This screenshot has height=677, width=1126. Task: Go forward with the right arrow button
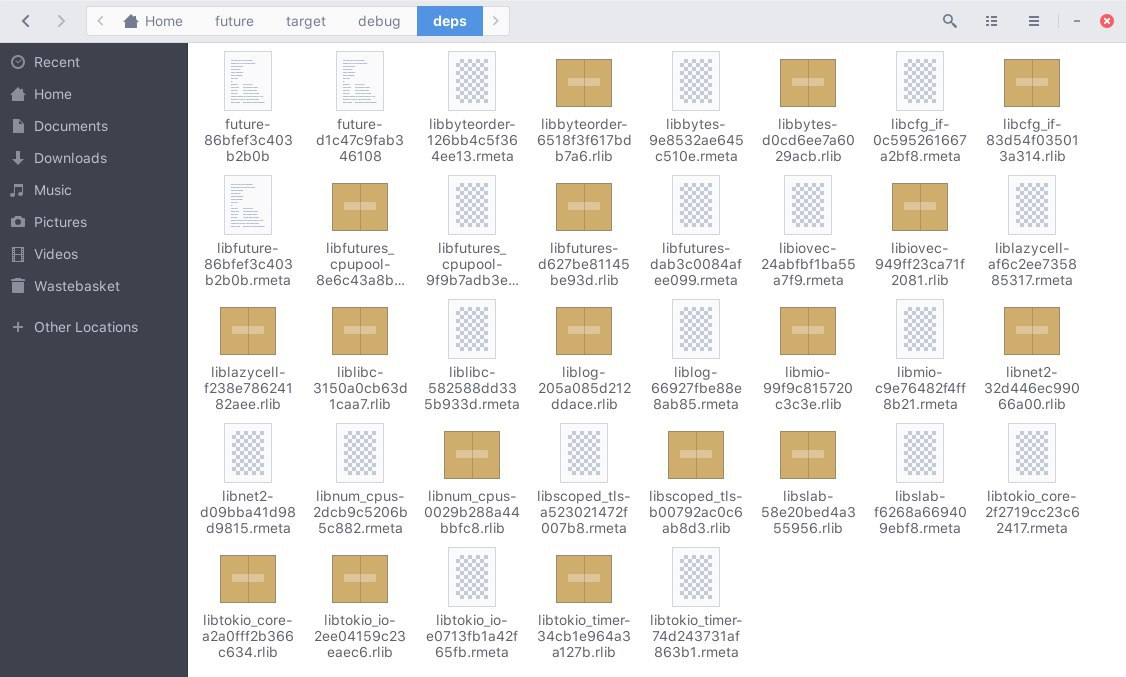click(x=61, y=21)
